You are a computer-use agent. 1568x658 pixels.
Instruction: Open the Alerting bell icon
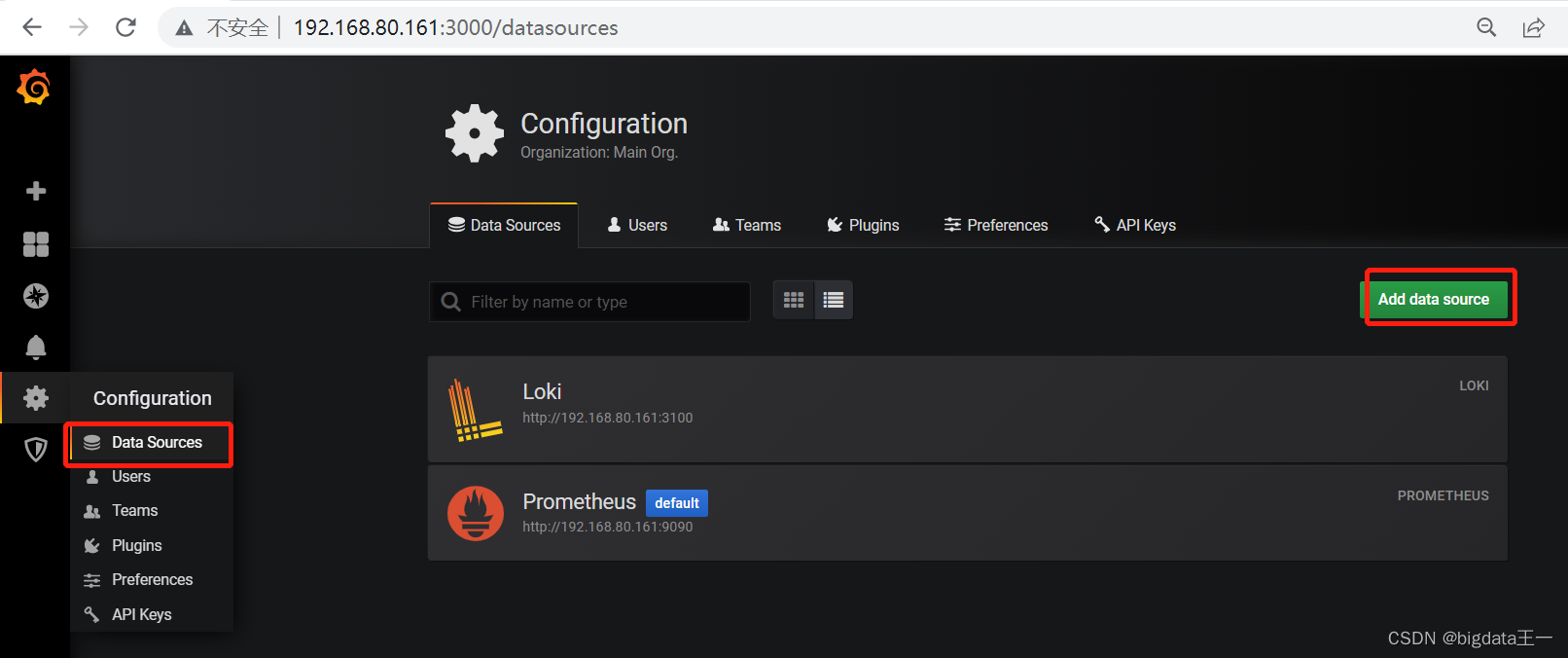point(36,347)
